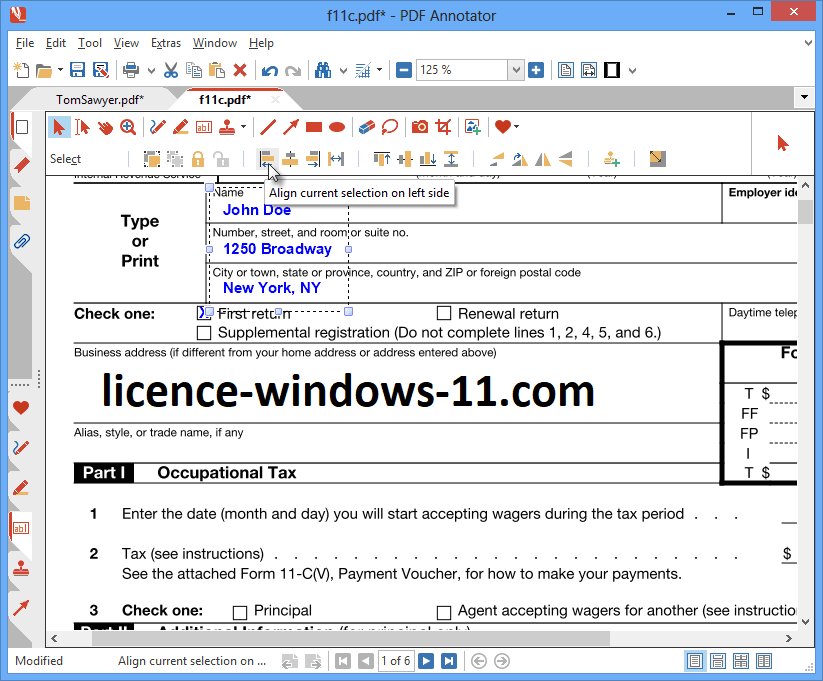Switch to the TomSawyer.pdf tab

tap(100, 99)
